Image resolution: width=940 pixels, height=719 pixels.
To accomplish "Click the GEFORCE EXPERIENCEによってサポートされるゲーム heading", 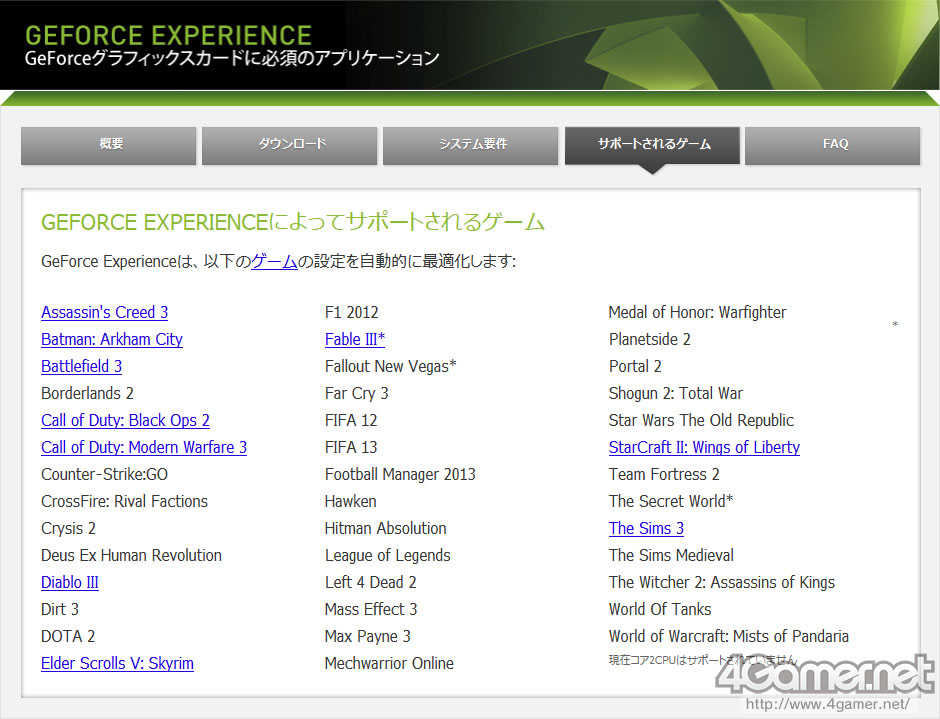I will click(x=293, y=222).
